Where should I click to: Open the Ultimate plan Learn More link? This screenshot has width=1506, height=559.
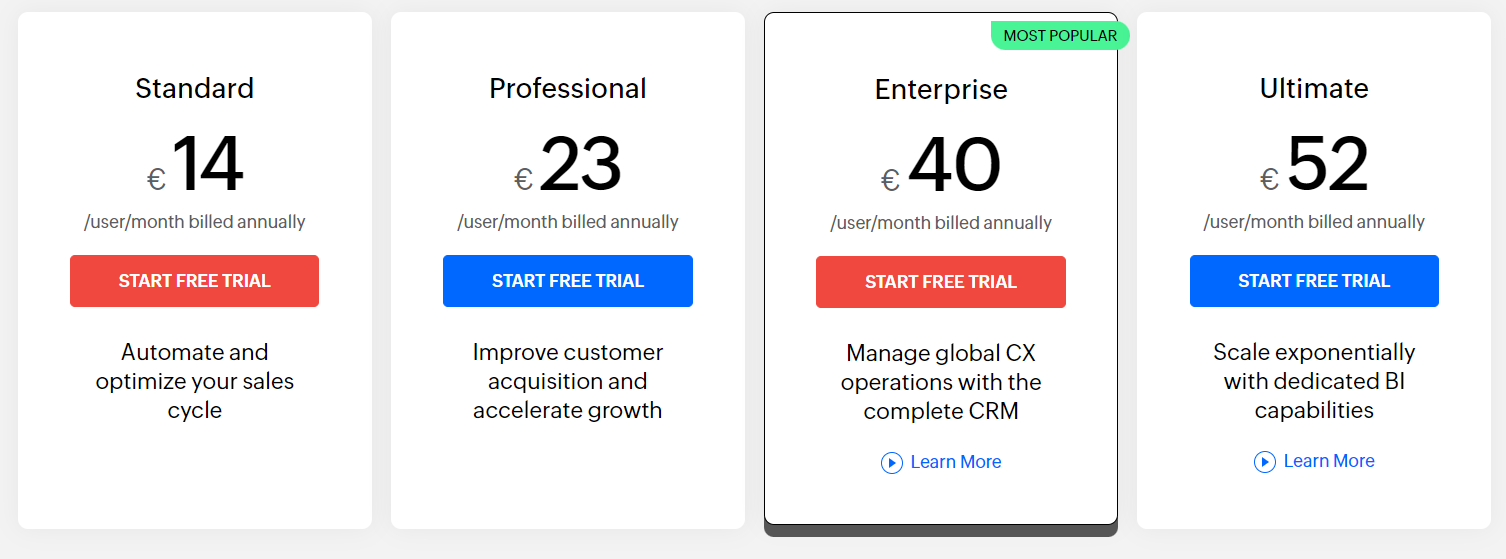1328,461
